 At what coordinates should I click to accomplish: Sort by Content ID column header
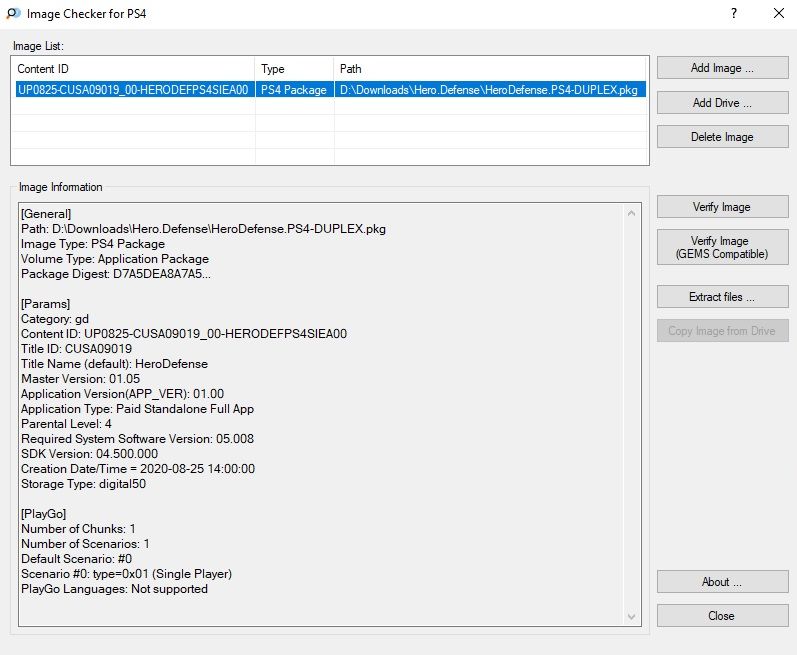133,69
